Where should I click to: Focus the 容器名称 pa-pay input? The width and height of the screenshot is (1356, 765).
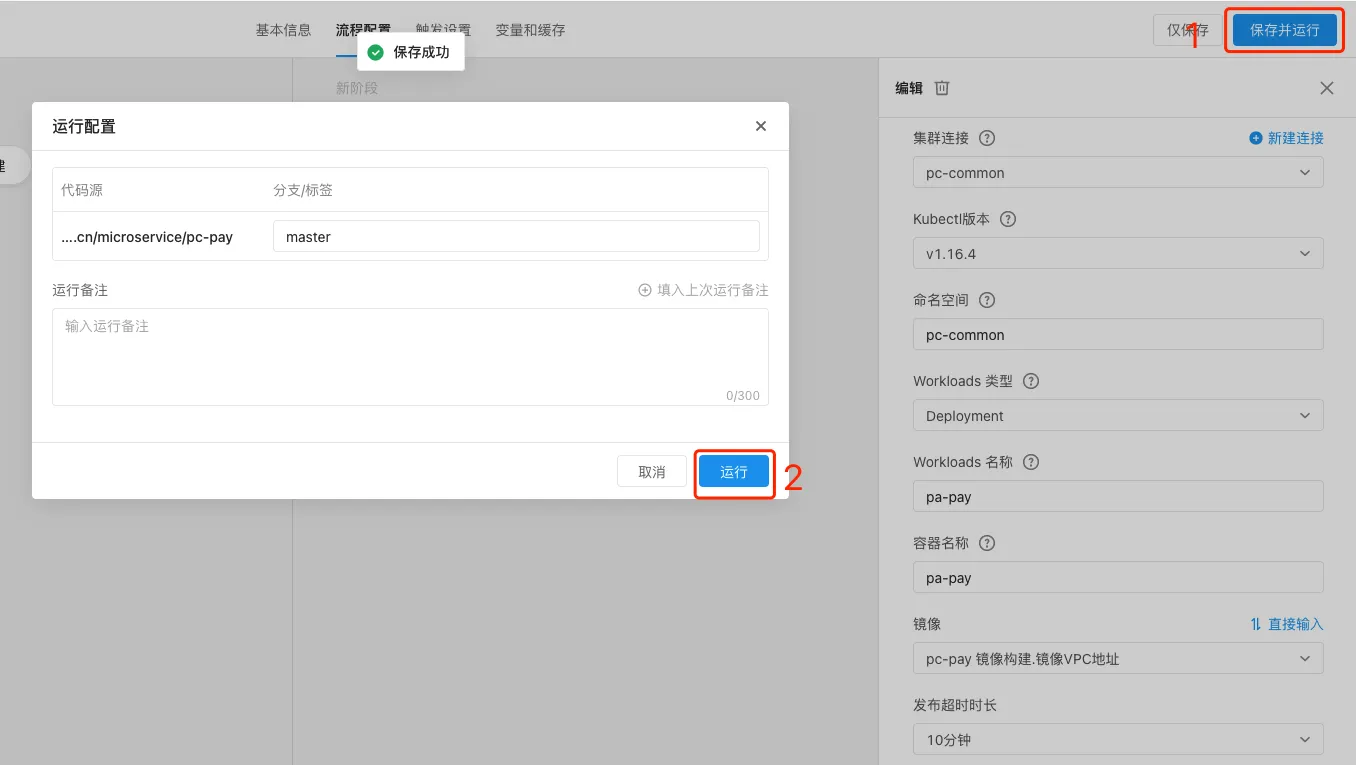1118,578
